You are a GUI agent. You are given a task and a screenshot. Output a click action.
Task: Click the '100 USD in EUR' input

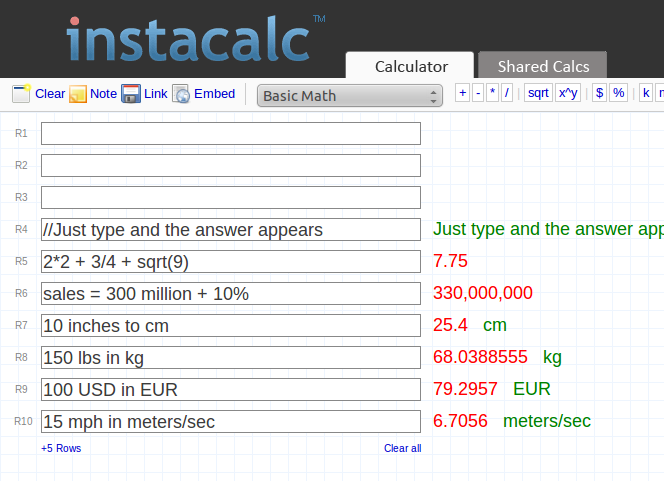[x=231, y=389]
